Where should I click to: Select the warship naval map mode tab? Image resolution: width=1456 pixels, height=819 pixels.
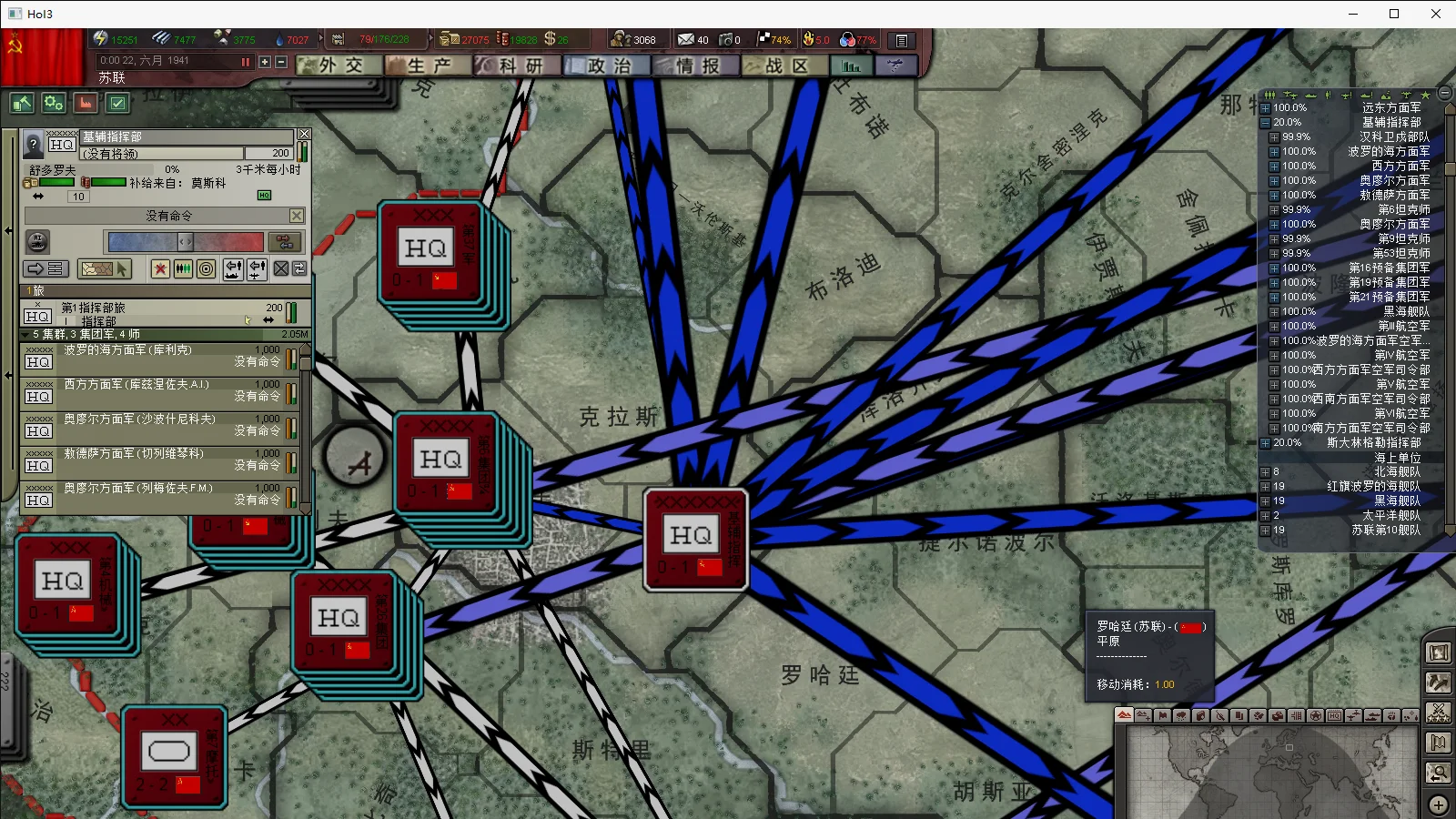(x=1372, y=715)
